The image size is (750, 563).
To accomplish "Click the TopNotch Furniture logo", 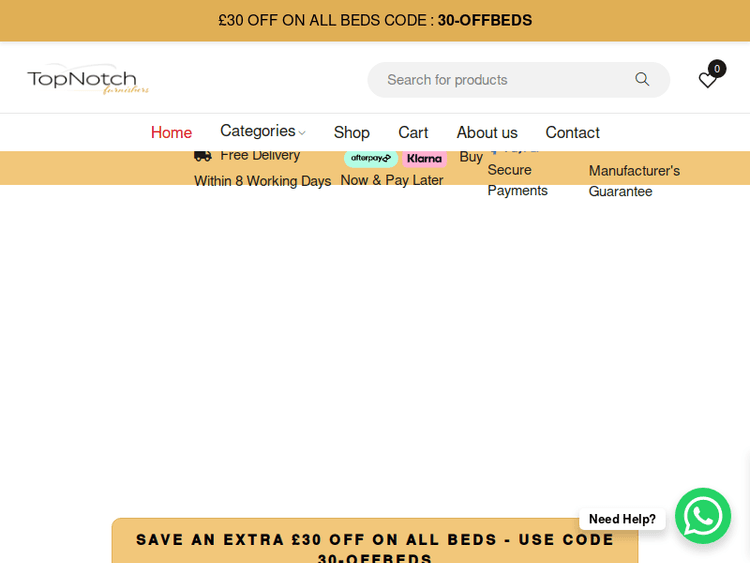I will click(88, 79).
